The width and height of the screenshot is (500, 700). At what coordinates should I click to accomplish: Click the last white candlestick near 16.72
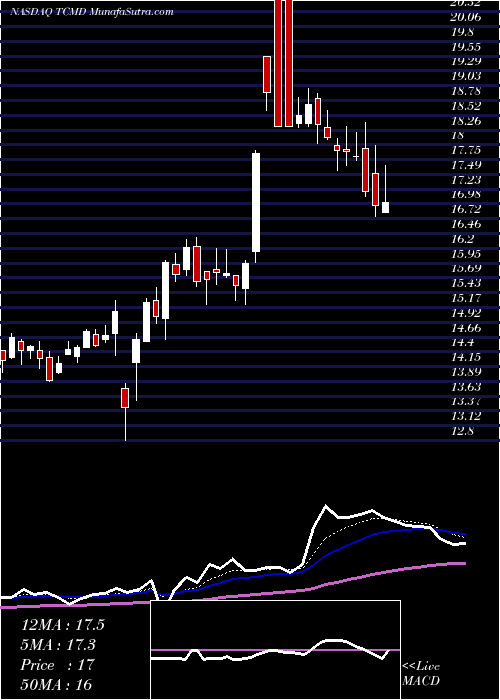[385, 208]
